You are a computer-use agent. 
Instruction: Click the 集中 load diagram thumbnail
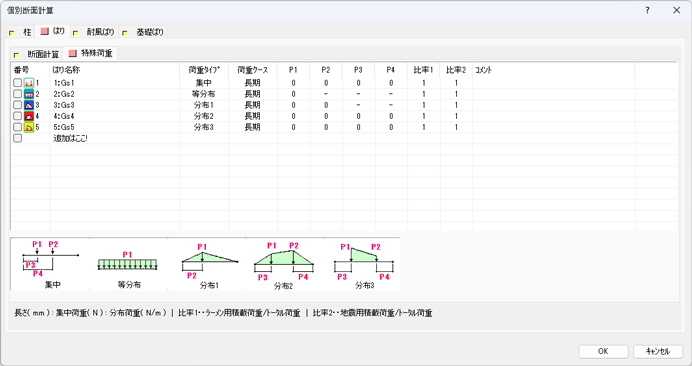tap(50, 264)
